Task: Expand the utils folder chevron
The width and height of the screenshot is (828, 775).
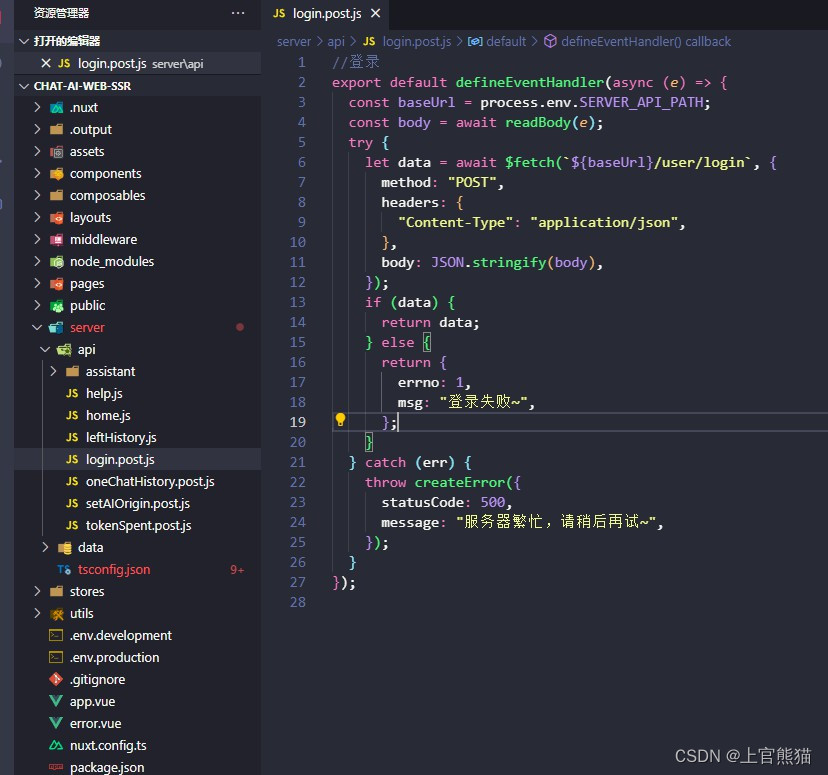Action: (x=37, y=613)
